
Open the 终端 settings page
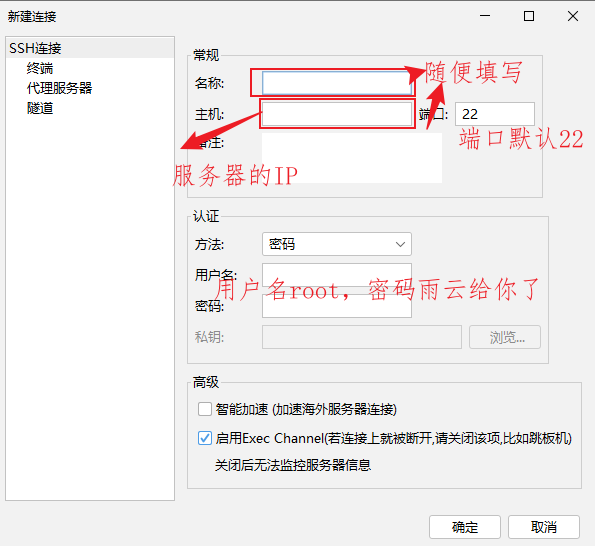click(40, 68)
